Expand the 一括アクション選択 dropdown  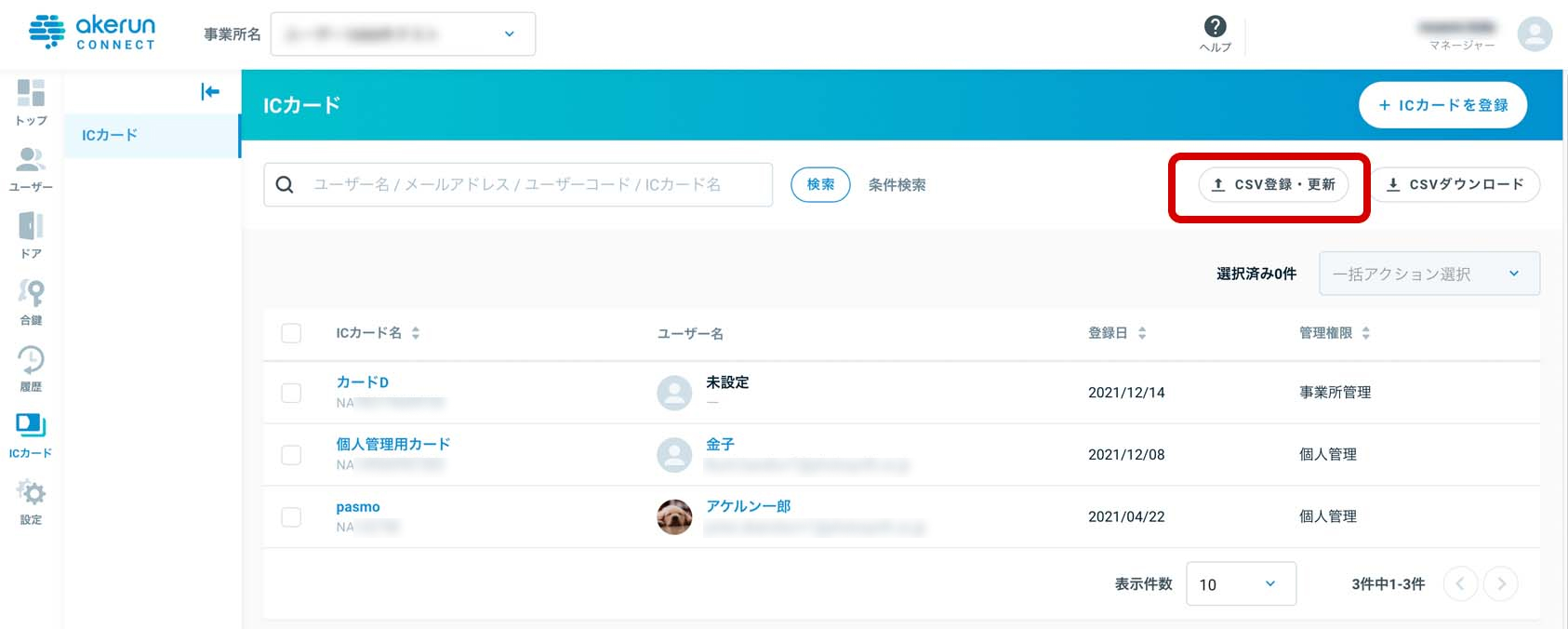click(x=1429, y=274)
